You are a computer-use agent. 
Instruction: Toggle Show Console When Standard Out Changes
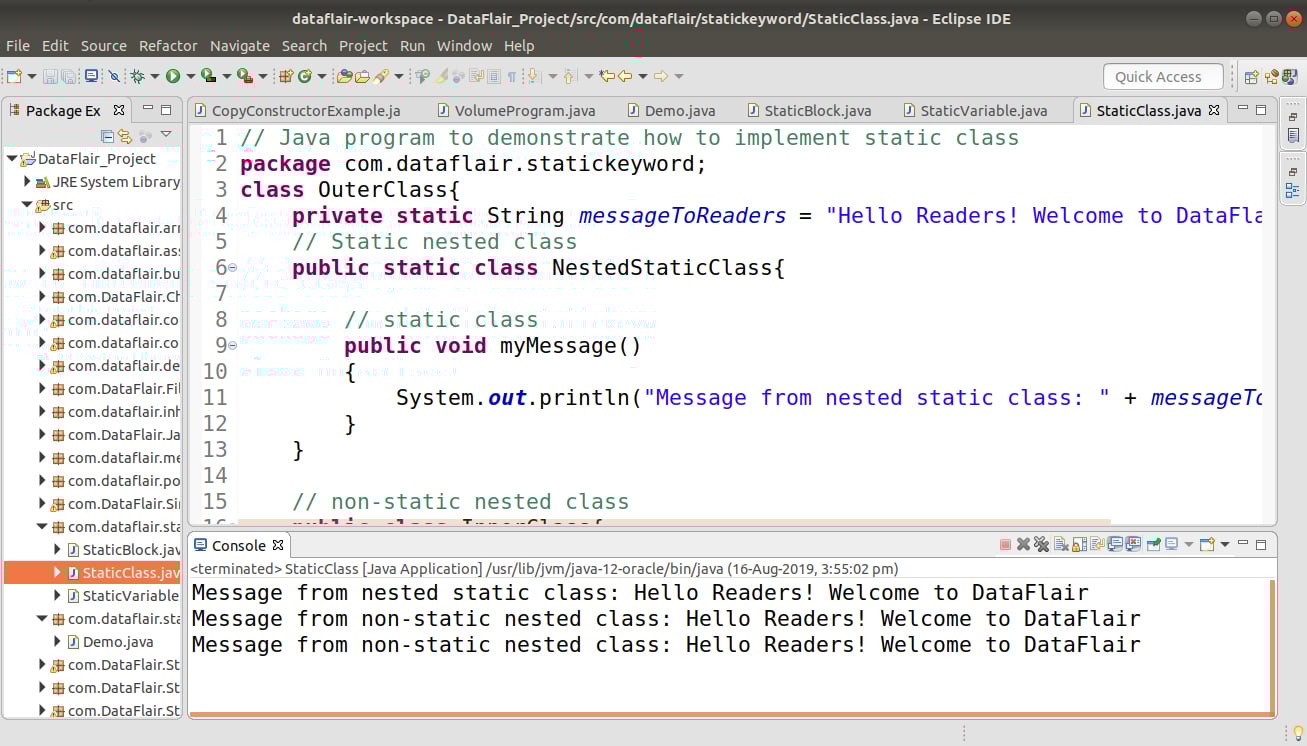point(1115,544)
